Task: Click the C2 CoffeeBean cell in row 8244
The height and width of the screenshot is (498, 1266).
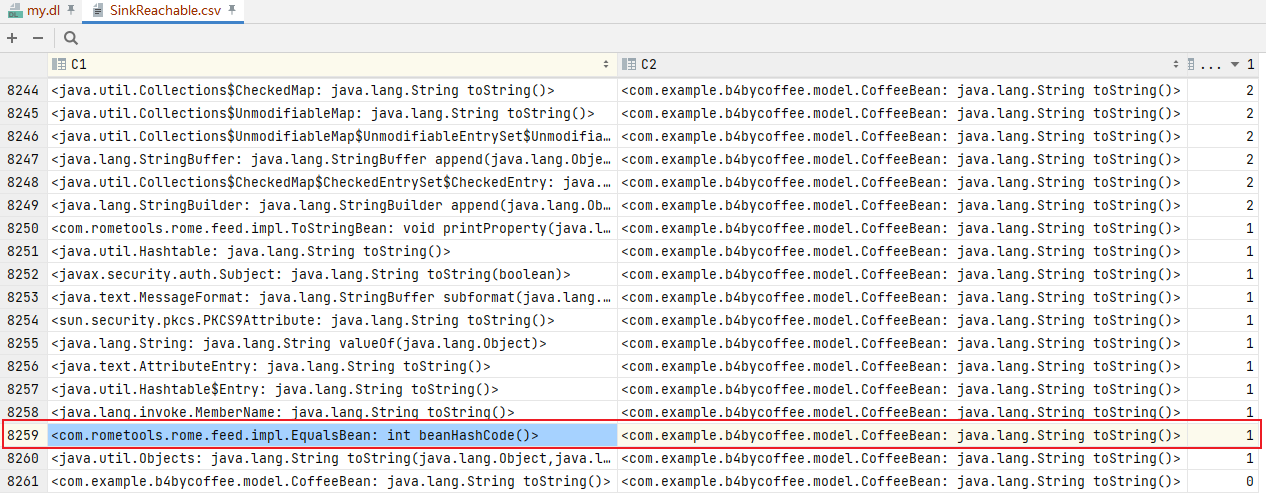Action: (902, 90)
